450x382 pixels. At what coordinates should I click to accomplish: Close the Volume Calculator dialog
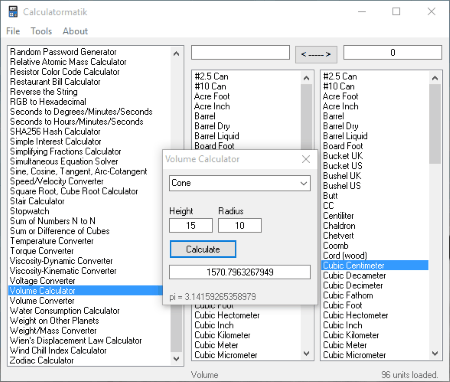[306, 159]
